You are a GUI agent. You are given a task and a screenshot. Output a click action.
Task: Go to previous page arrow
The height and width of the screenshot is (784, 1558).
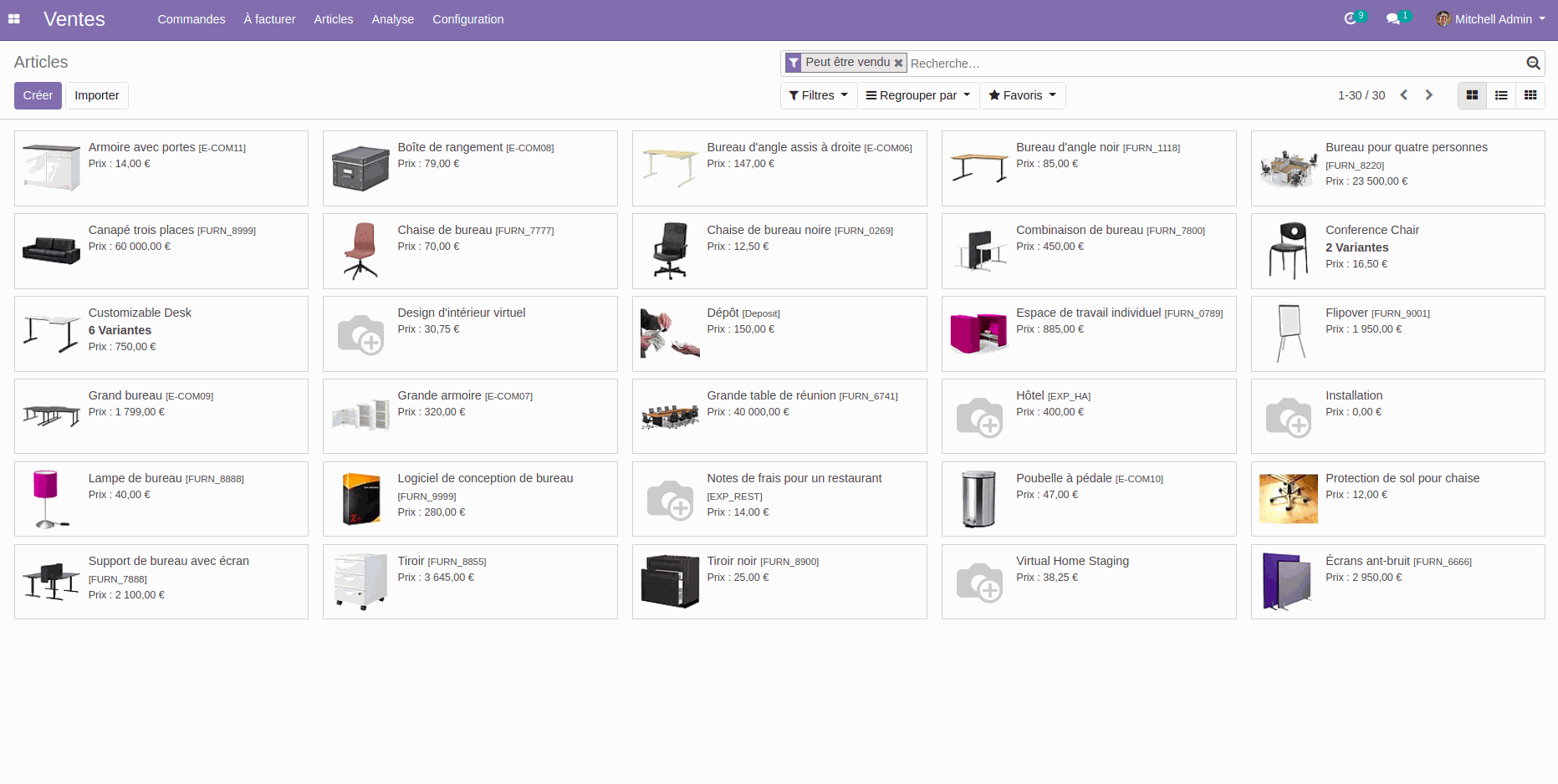[1404, 95]
